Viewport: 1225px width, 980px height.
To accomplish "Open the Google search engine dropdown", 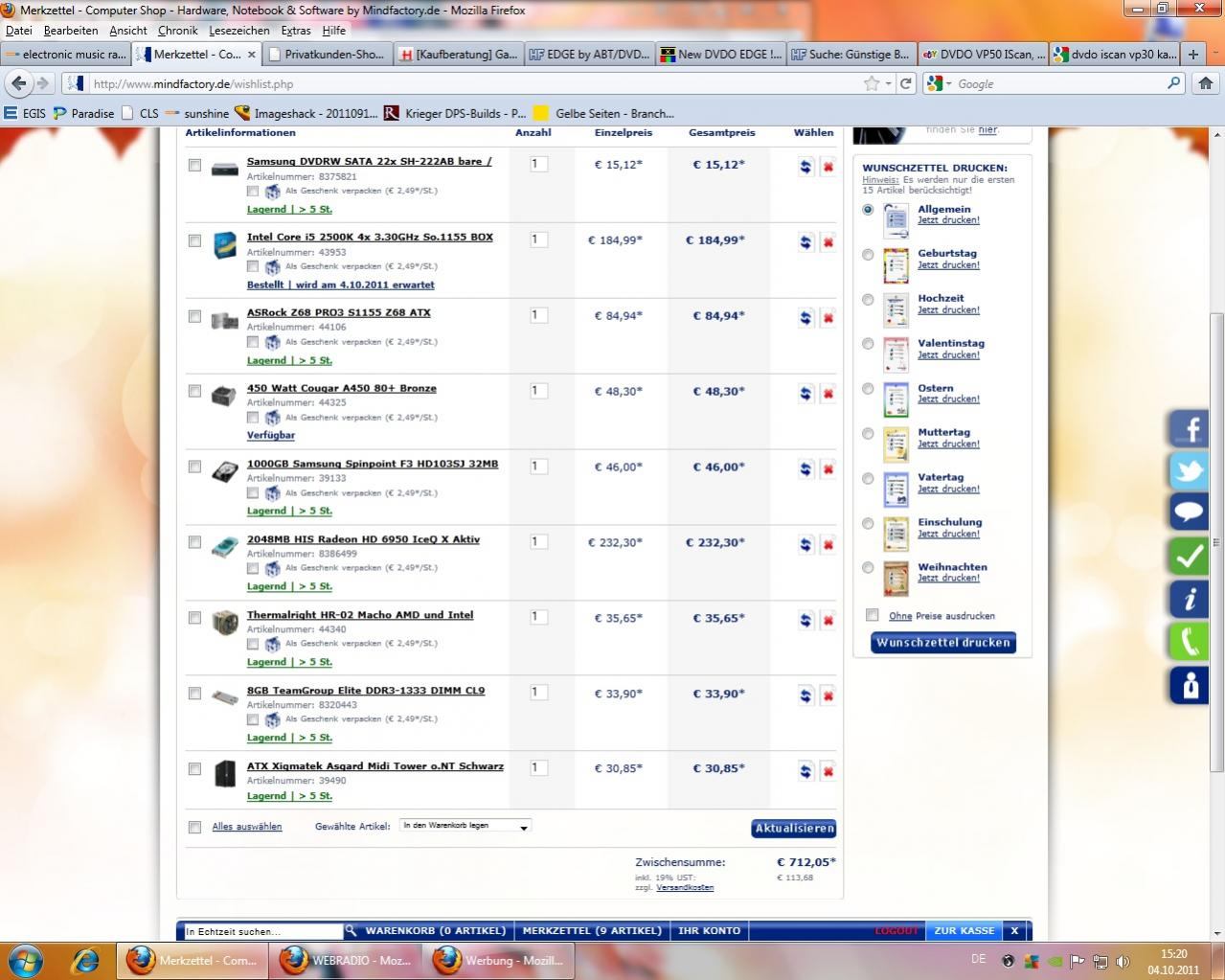I will [939, 84].
